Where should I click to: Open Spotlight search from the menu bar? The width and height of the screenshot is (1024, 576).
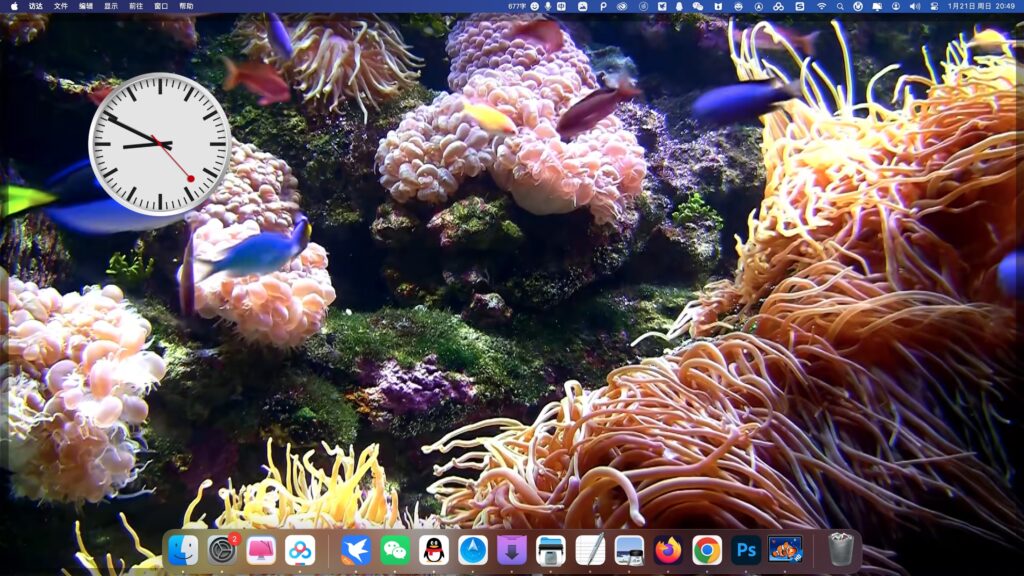point(842,8)
